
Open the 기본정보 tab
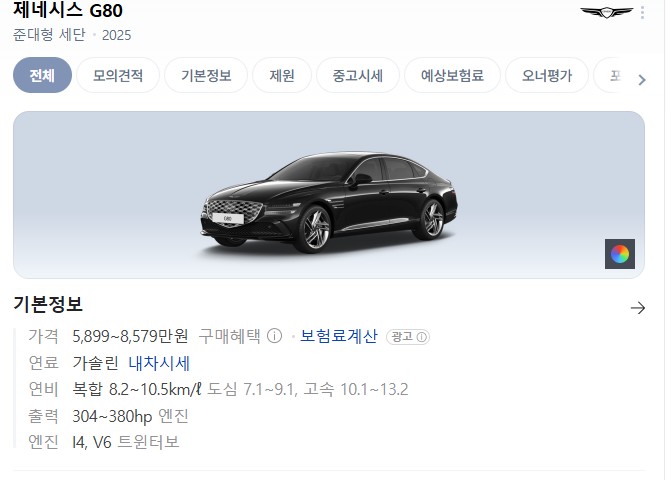pyautogui.click(x=206, y=75)
